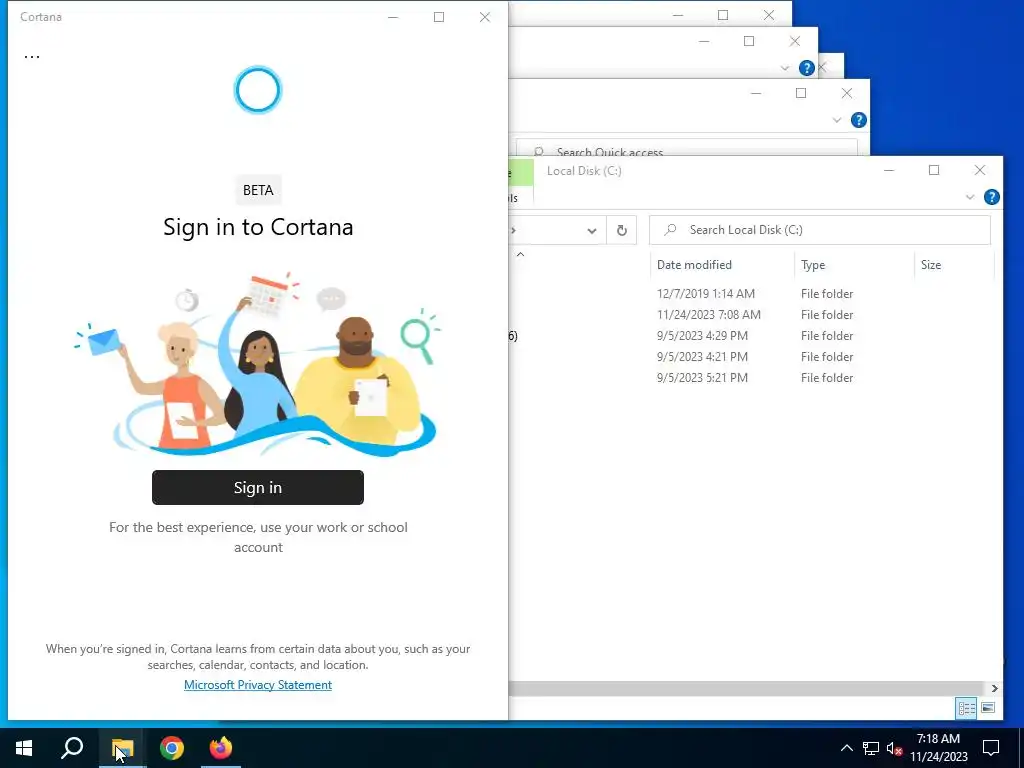Click the Search Local Disk (C:) field

click(820, 230)
